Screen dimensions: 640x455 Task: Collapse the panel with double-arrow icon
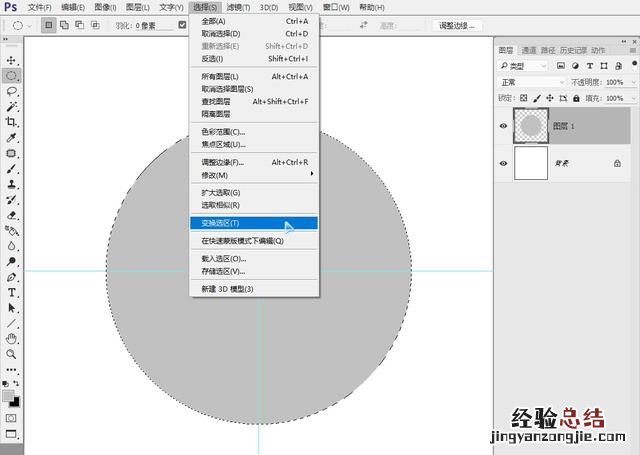[623, 41]
